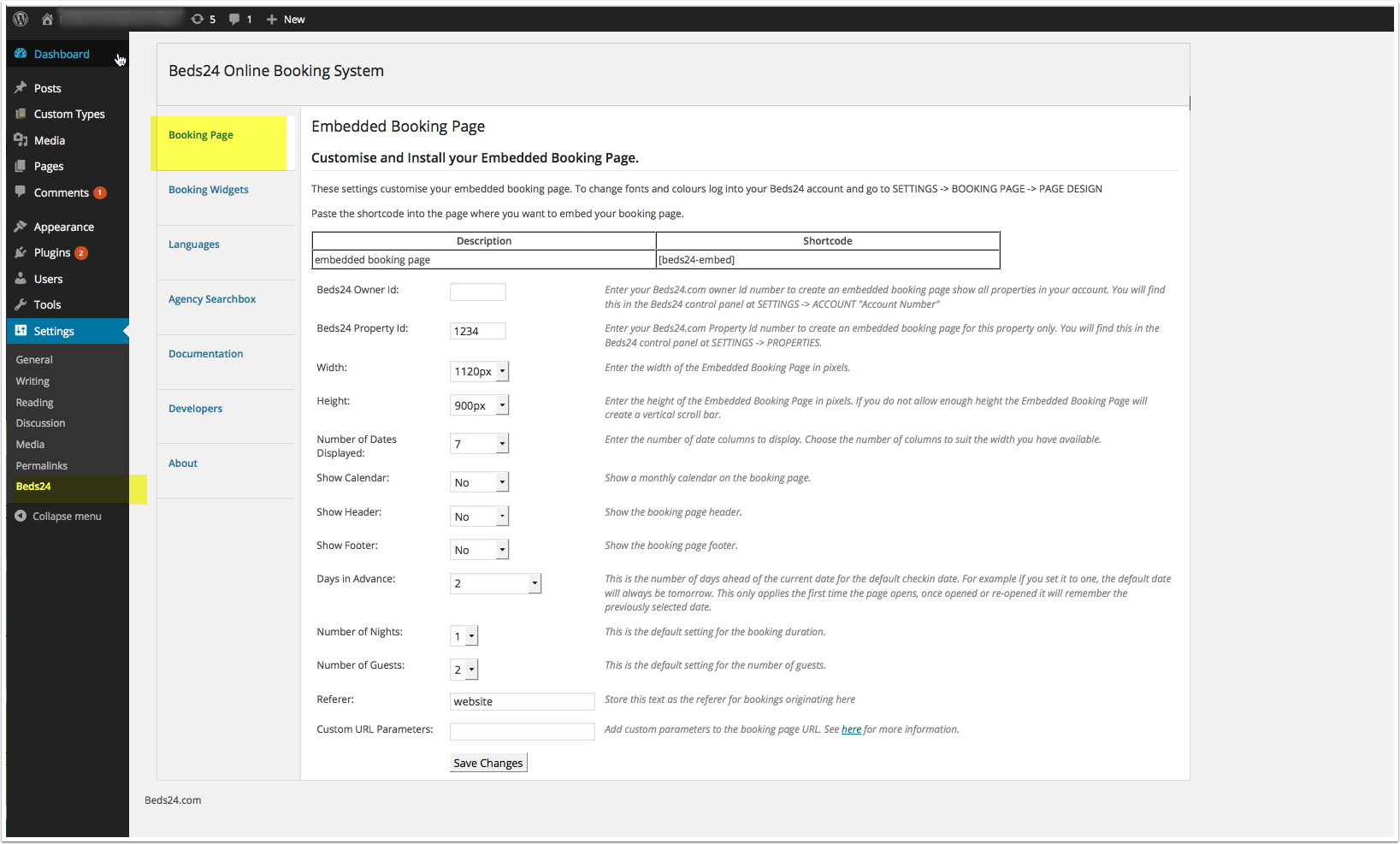
Task: Follow the 'here' link for URL parameters
Action: coord(851,729)
